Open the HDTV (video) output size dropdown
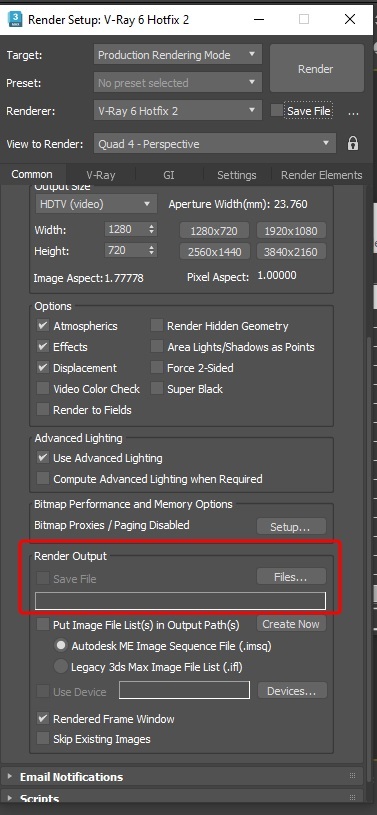Image resolution: width=377 pixels, height=815 pixels. (96, 204)
